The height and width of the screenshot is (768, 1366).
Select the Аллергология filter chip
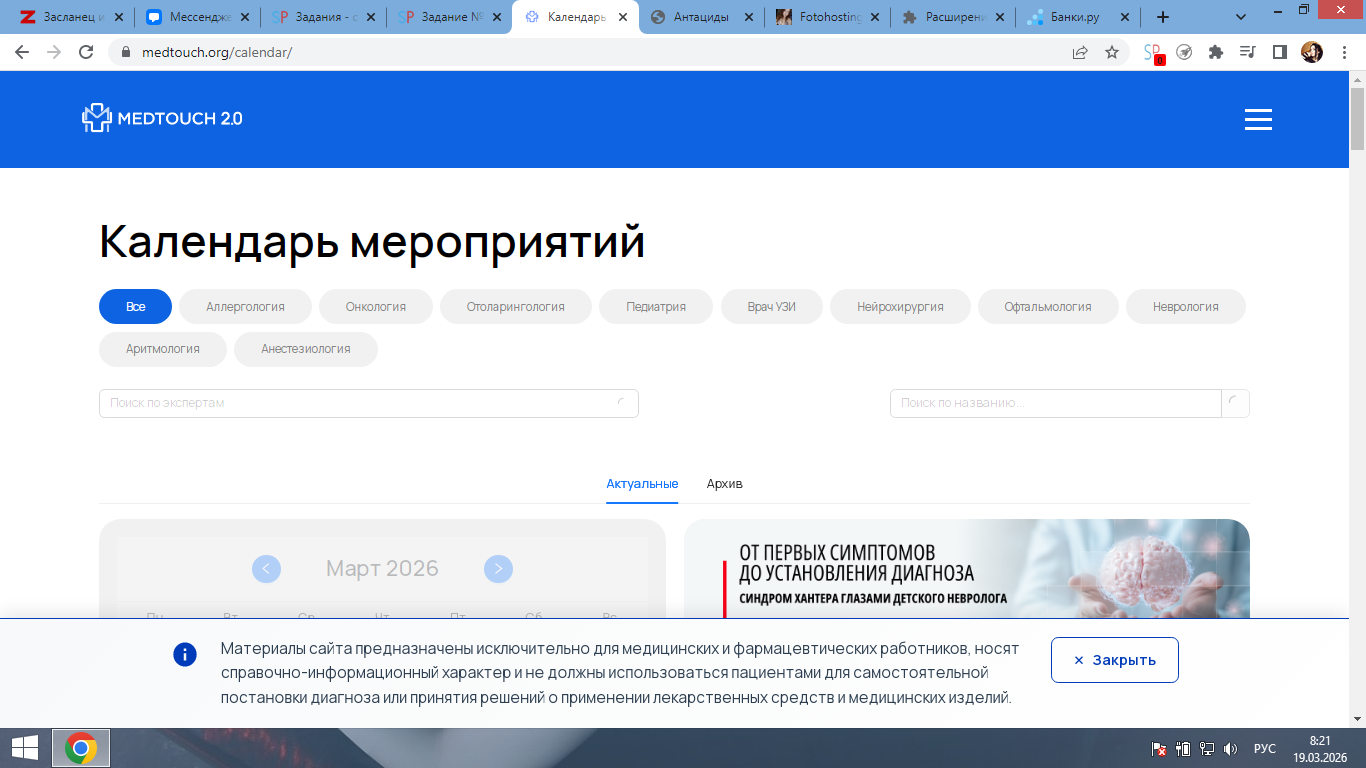(x=245, y=307)
